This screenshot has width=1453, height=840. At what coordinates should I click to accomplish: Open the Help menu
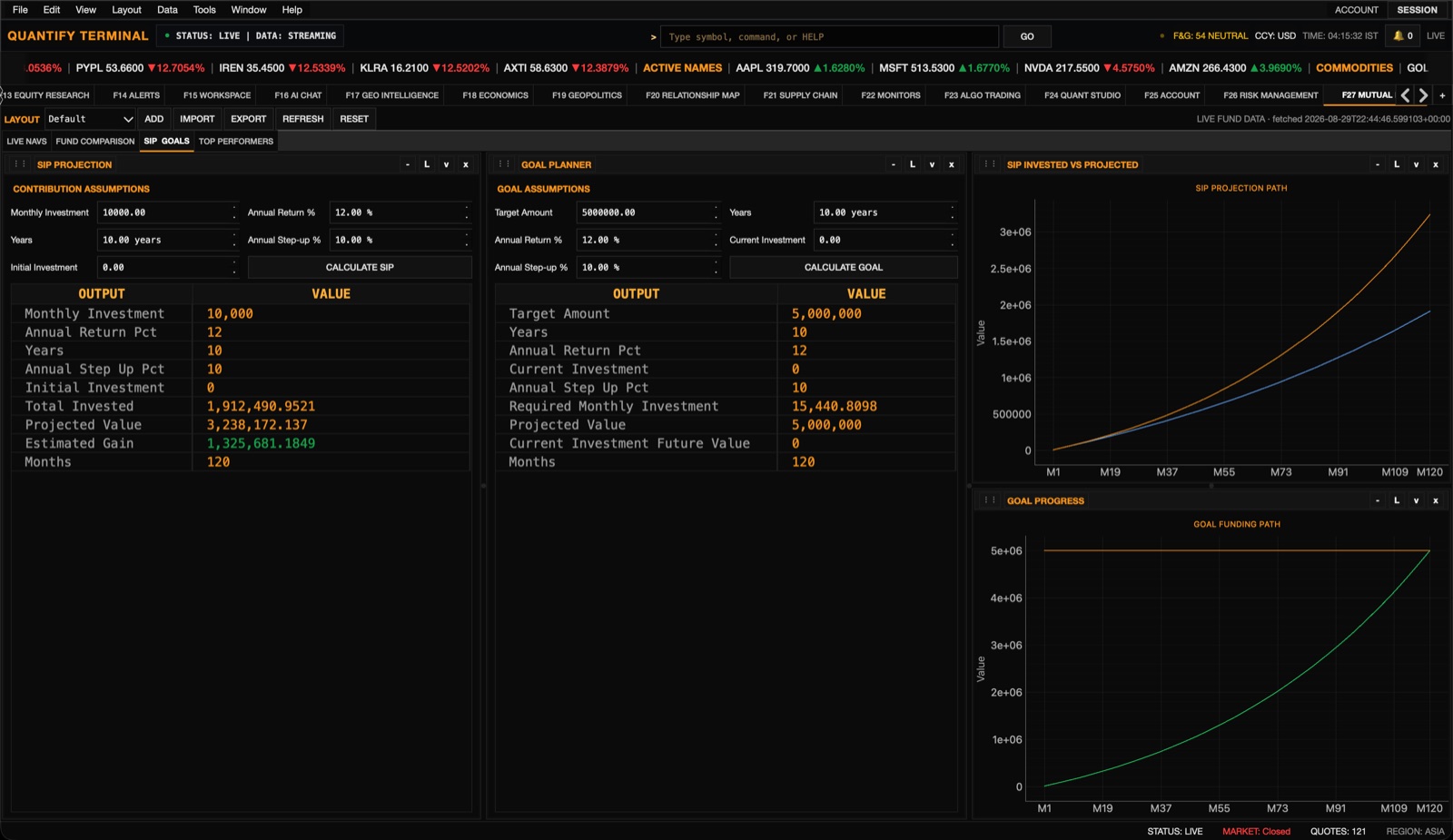(292, 10)
